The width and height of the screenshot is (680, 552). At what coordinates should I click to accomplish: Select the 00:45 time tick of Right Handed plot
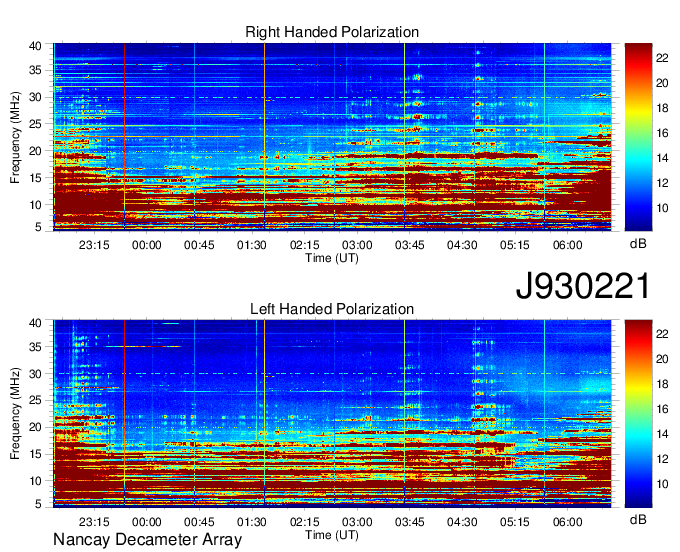tap(199, 245)
